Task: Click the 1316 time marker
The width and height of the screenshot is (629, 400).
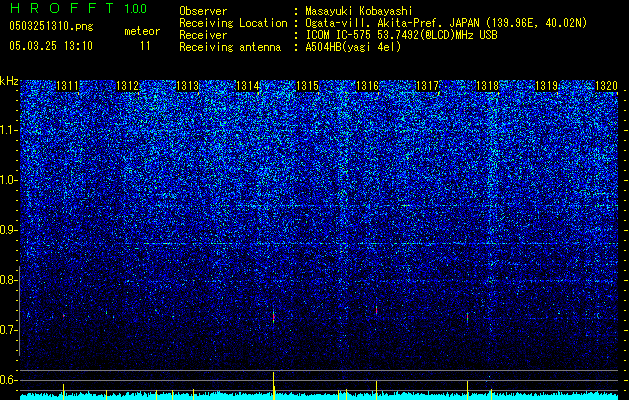Action: click(x=367, y=86)
